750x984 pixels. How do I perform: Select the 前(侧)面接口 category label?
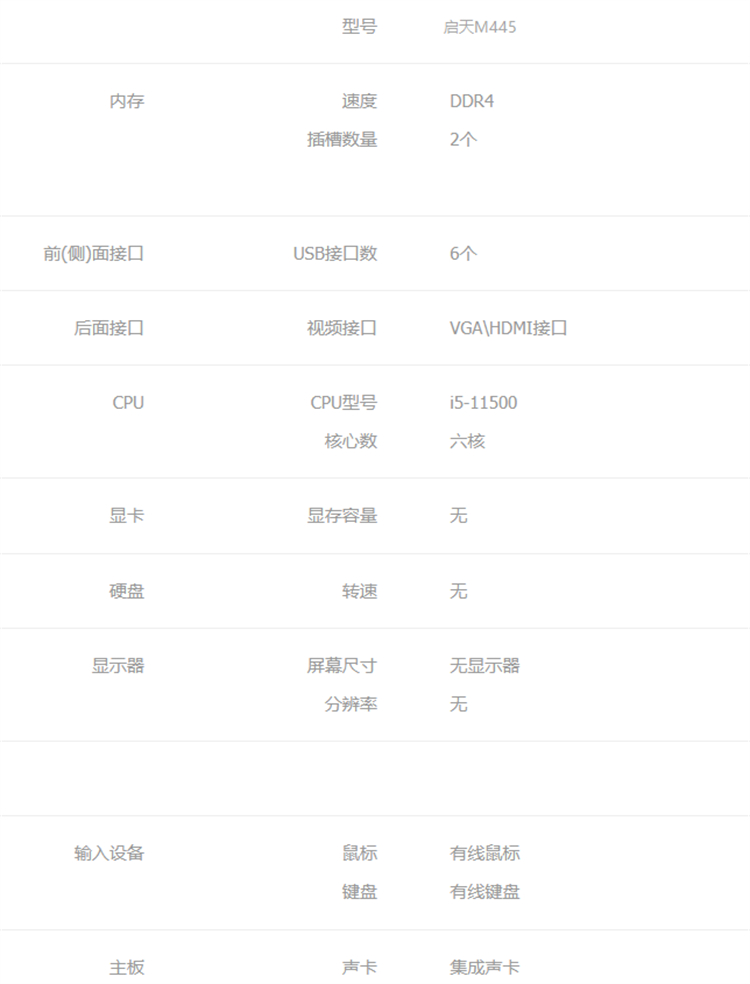[x=94, y=253]
